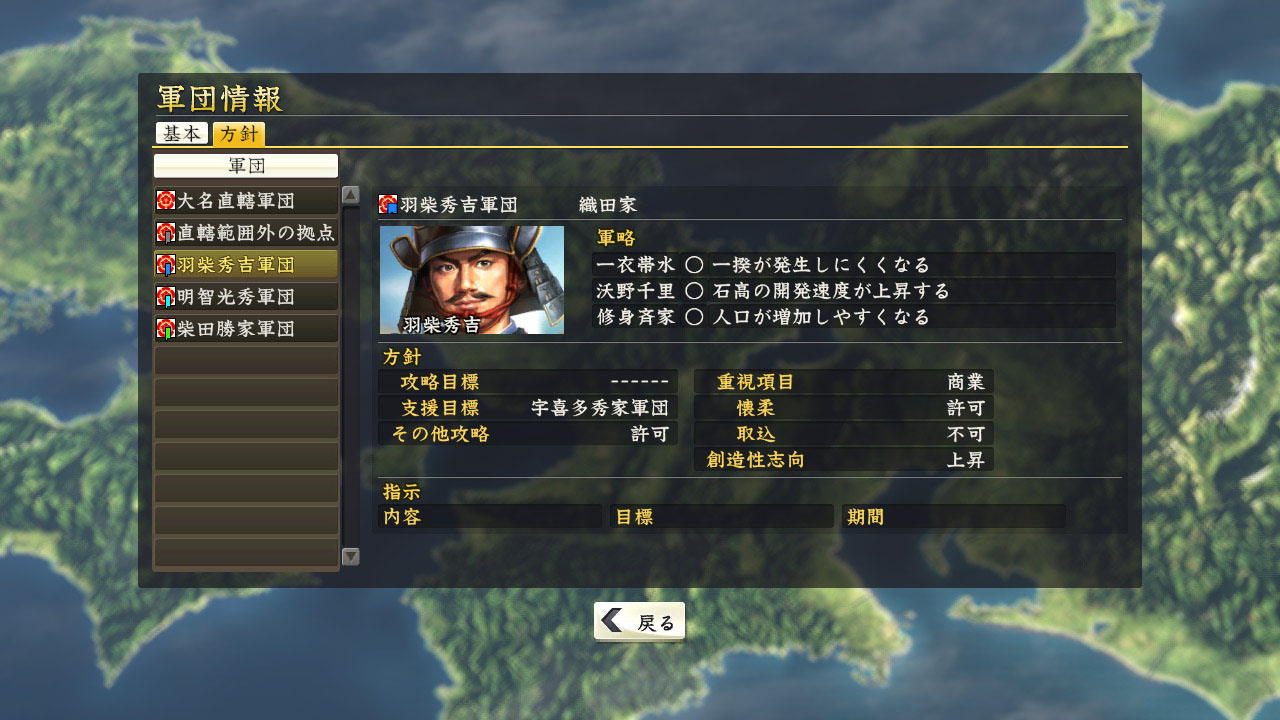Viewport: 1280px width, 720px height.
Task: Click the clan crest icon beside 明智光秀軍団
Action: (x=166, y=297)
